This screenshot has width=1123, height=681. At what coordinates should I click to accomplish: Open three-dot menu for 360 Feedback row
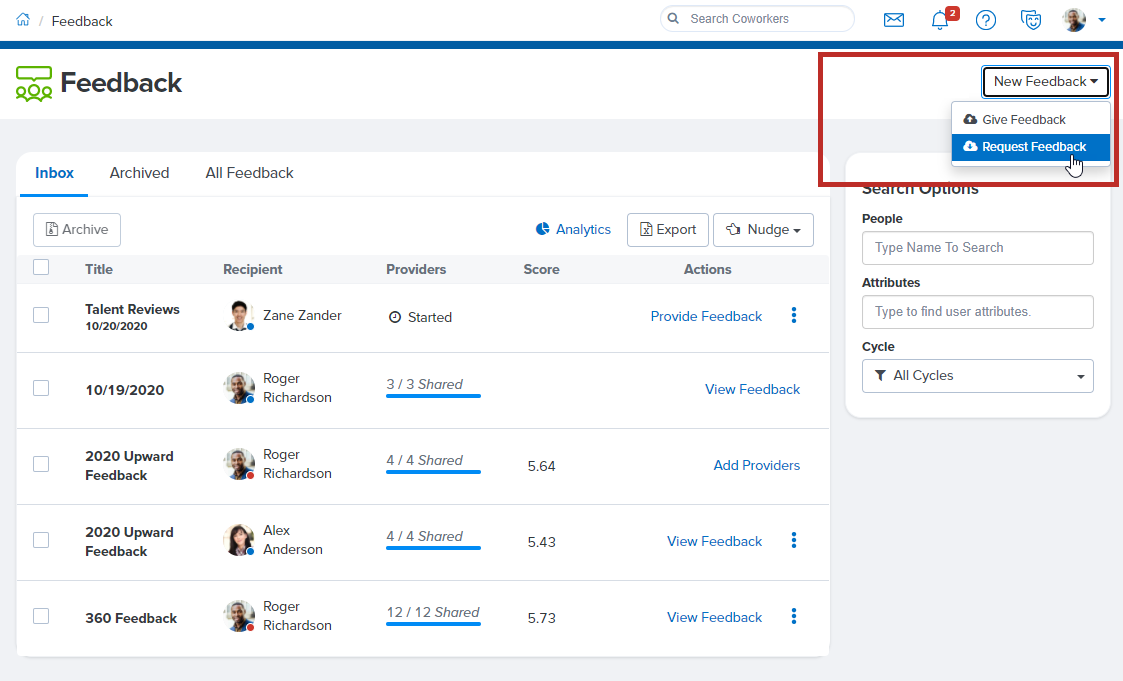[x=794, y=617]
